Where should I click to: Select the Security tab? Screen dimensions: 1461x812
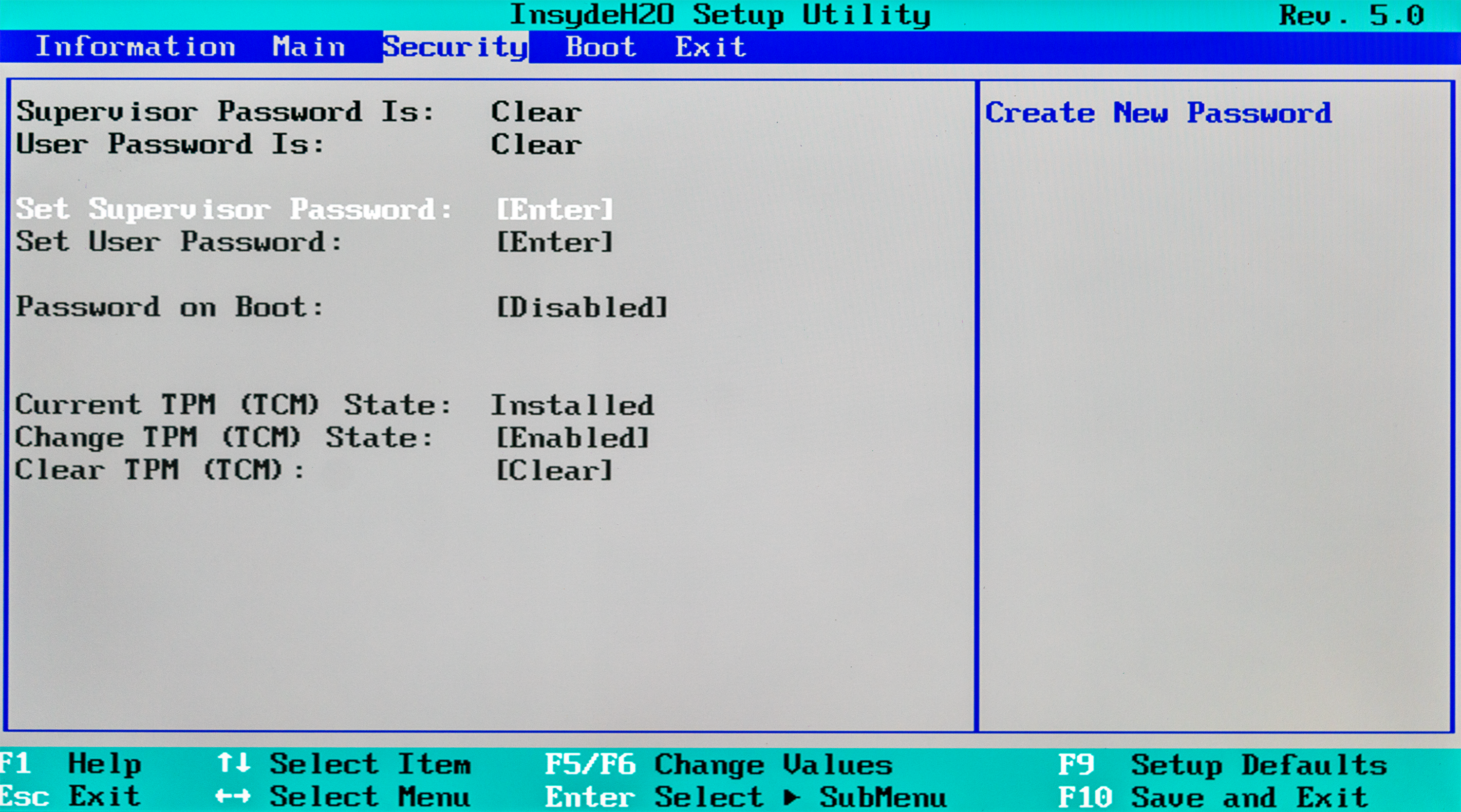tap(455, 47)
